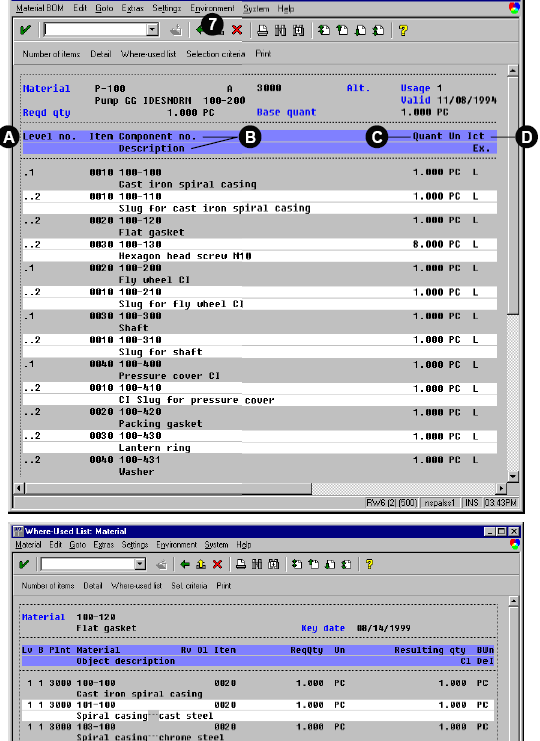Click grayed Save icon in Material BOM toolbar

pyautogui.click(x=176, y=31)
